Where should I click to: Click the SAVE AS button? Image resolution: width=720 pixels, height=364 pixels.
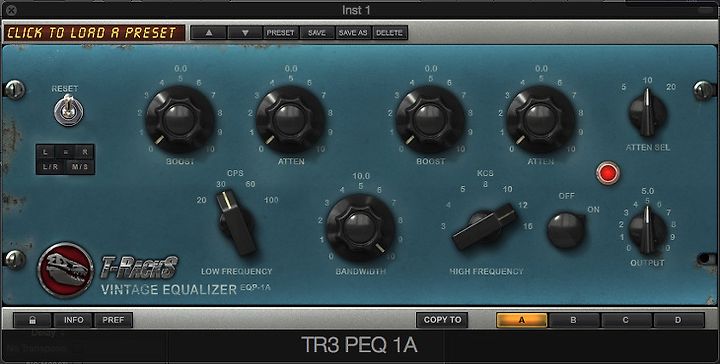[x=353, y=33]
